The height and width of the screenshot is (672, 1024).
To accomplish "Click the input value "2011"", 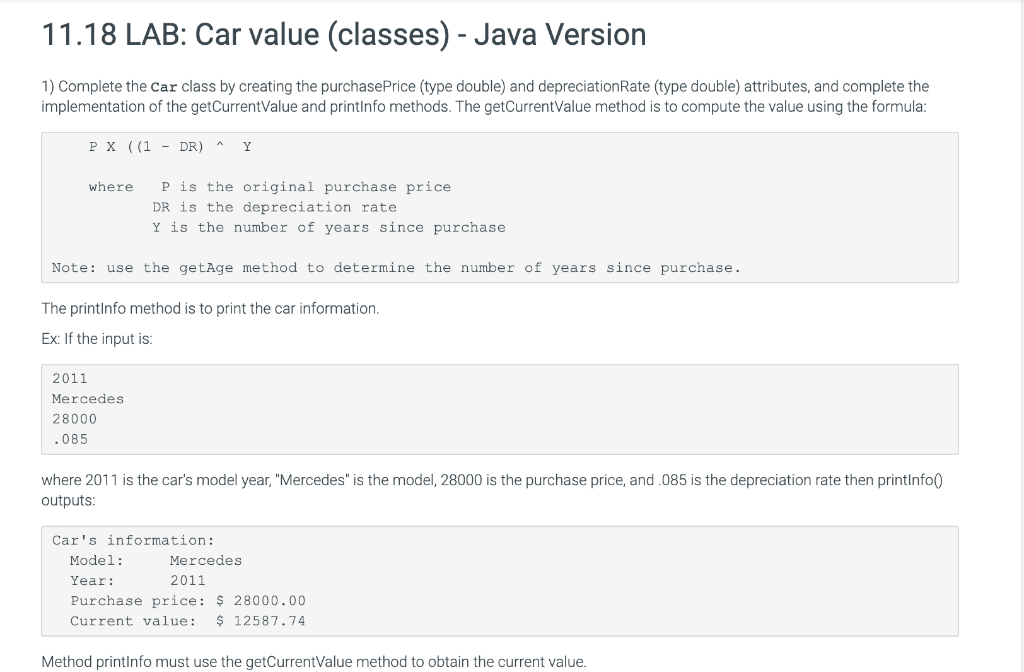I will [70, 378].
